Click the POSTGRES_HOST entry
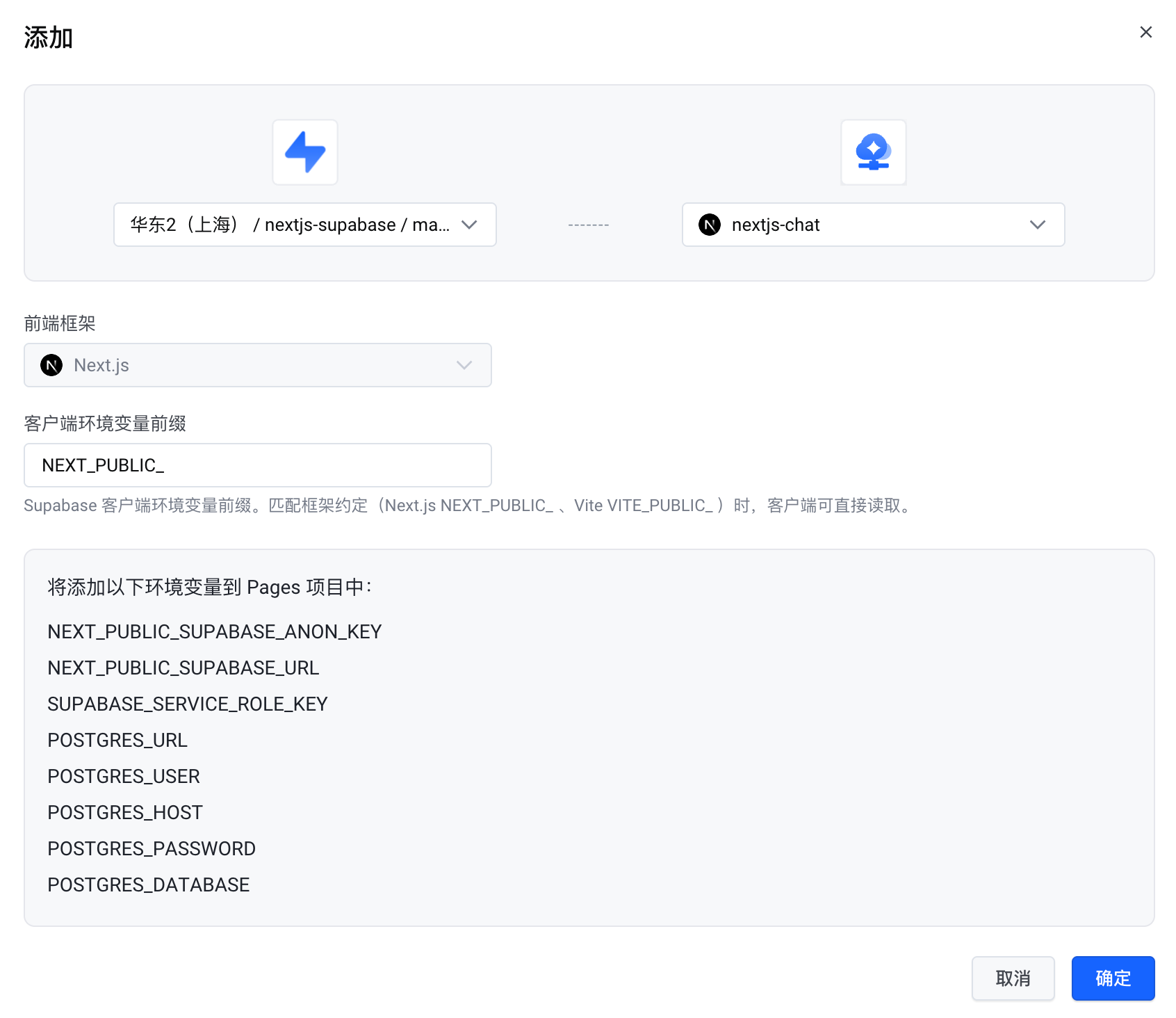 pyautogui.click(x=125, y=812)
